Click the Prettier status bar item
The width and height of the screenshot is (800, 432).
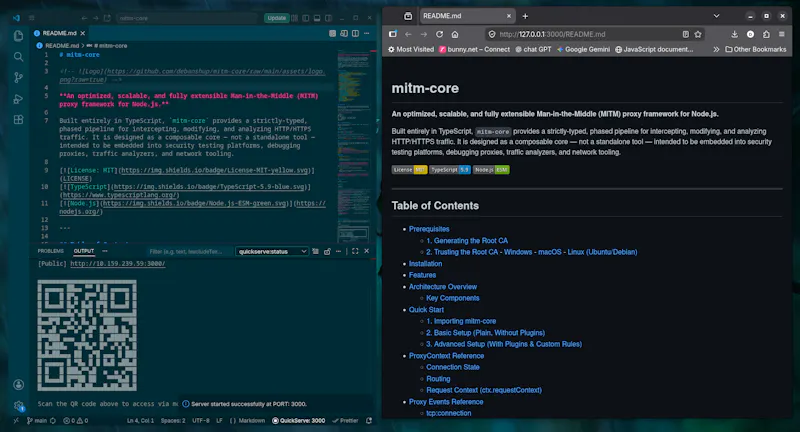345,421
